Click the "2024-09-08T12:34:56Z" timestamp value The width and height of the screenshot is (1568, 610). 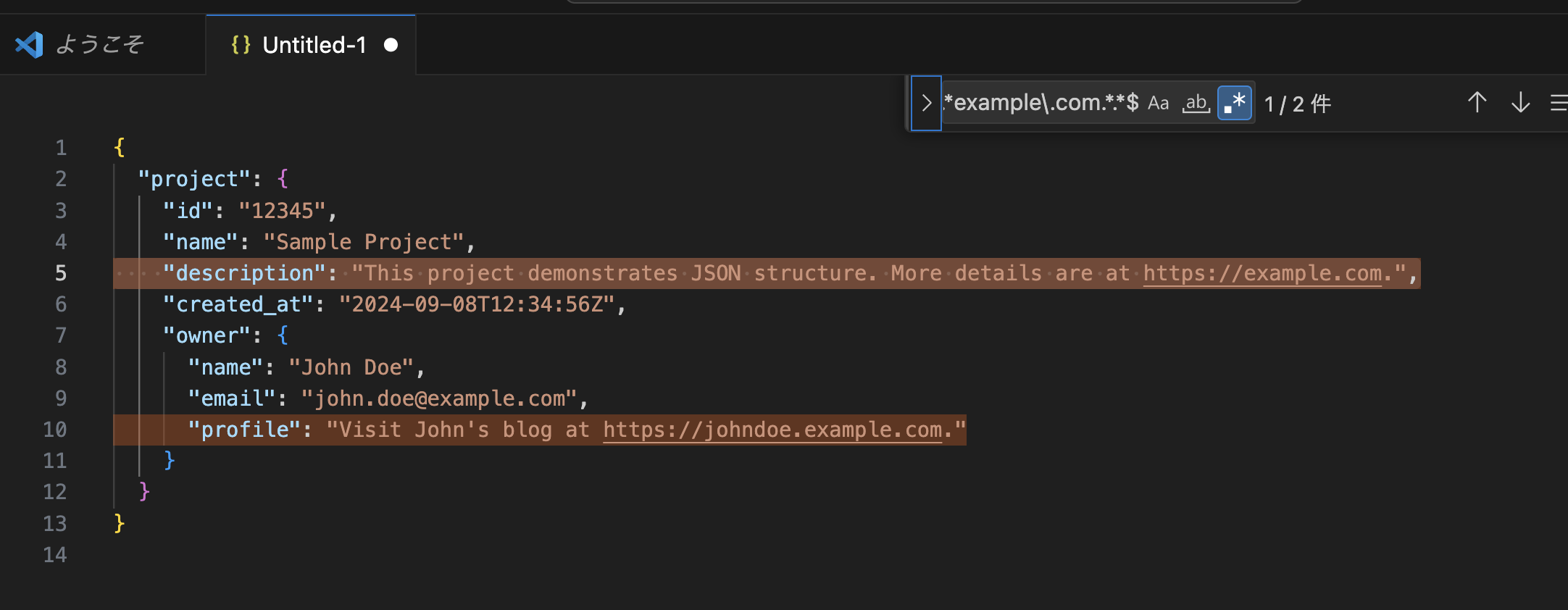[477, 304]
